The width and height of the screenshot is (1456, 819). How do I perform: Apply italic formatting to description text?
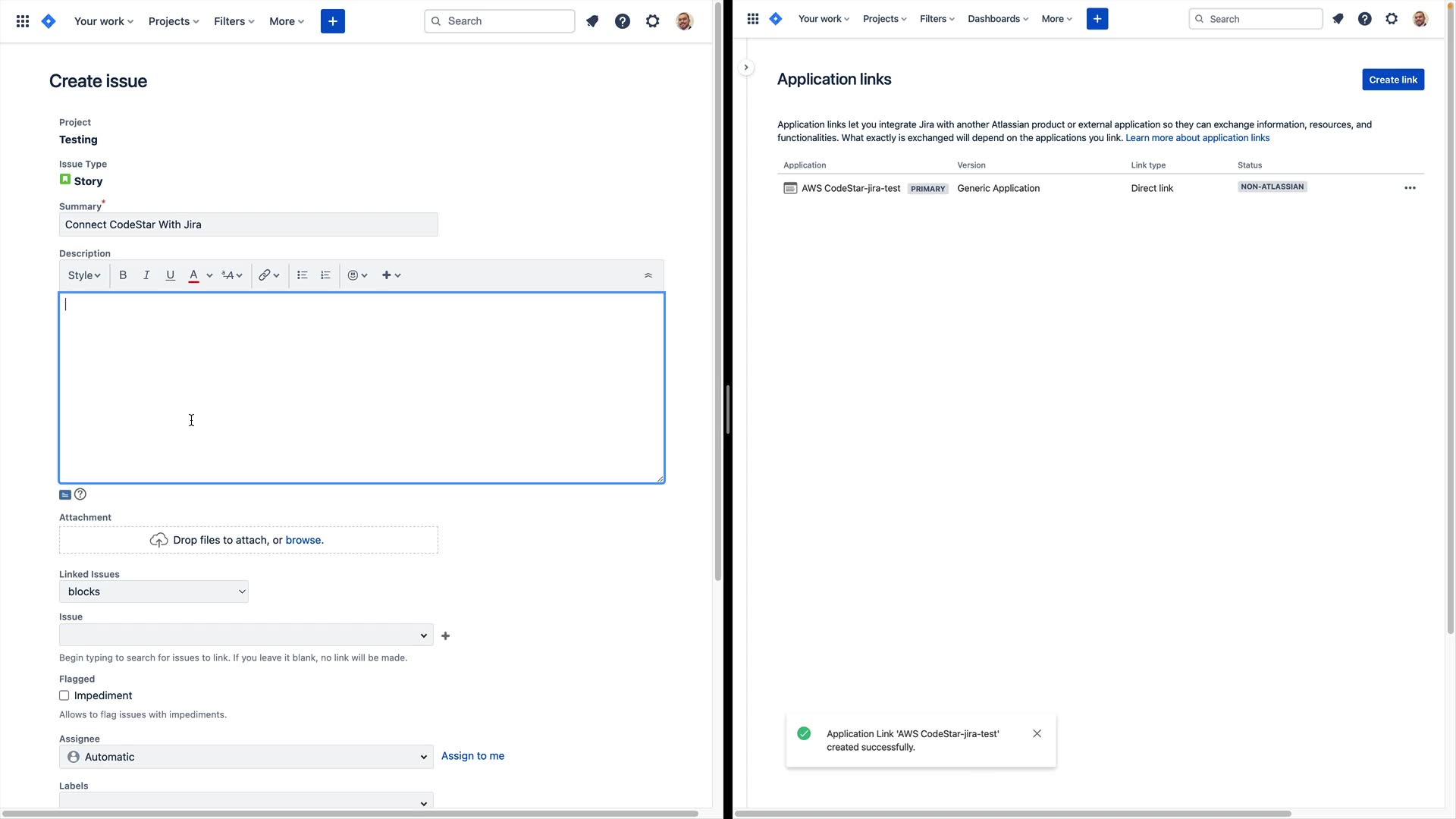[x=146, y=275]
